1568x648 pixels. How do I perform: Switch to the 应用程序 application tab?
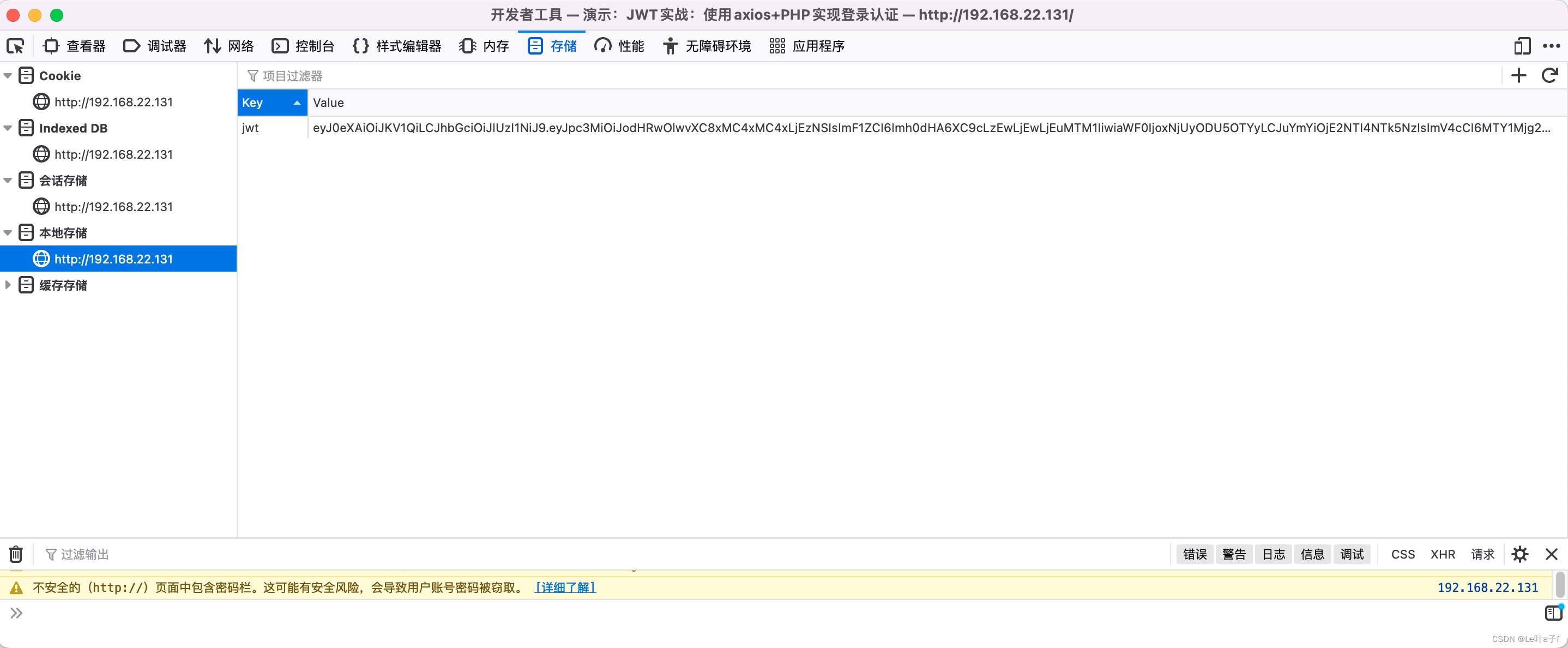pyautogui.click(x=807, y=46)
